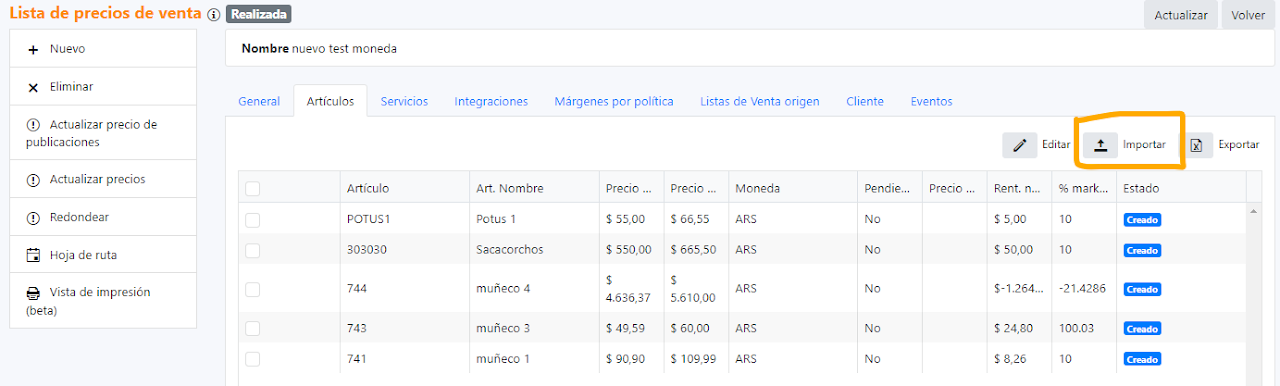Click the Creado badge in muñeco 3 row
1280x386 pixels.
[x=1142, y=329]
